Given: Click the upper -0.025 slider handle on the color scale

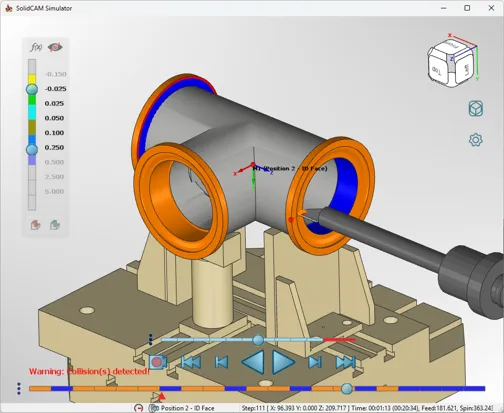Looking at the screenshot, I should click(32, 89).
